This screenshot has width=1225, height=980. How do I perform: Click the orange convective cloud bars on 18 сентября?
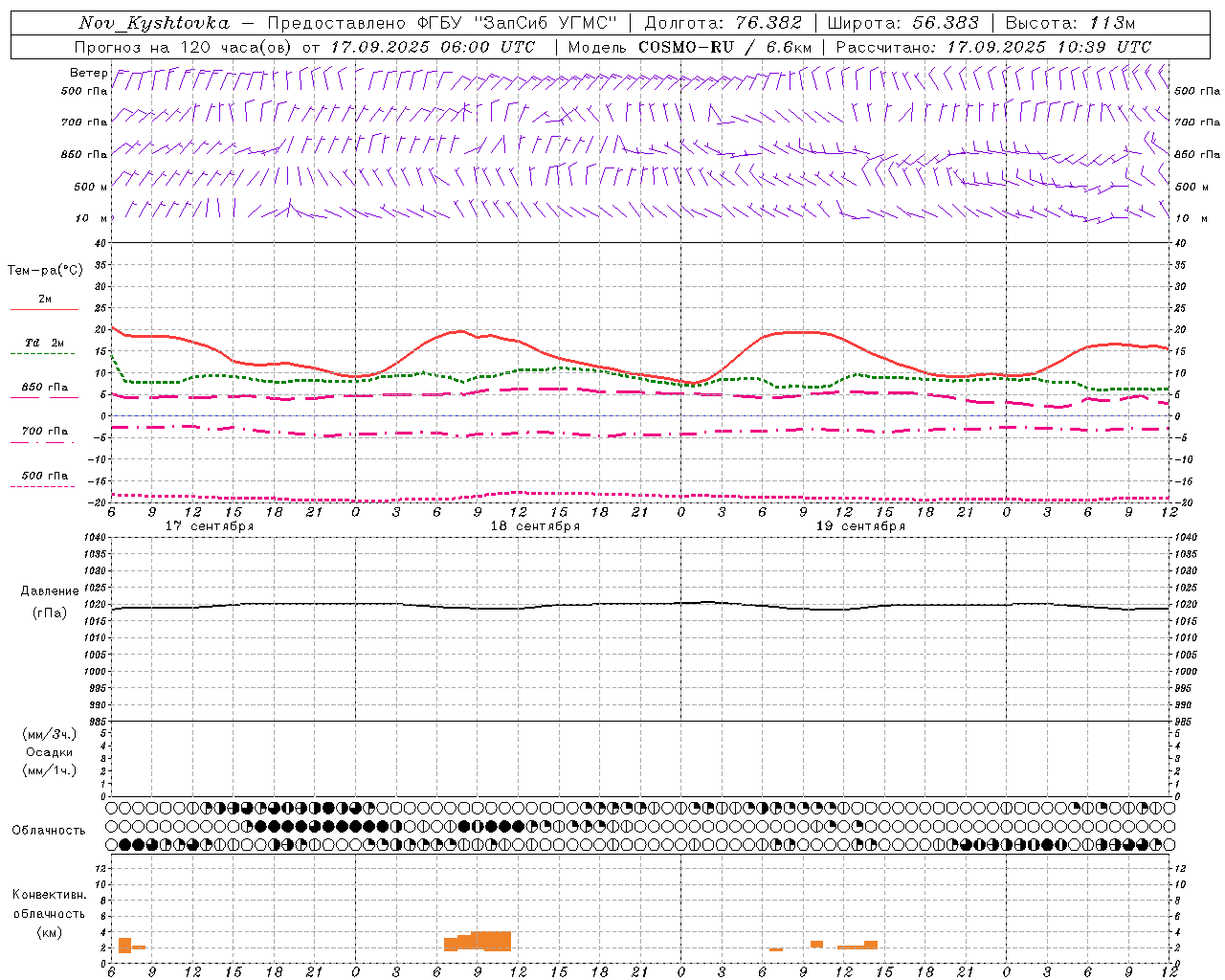coord(478,941)
